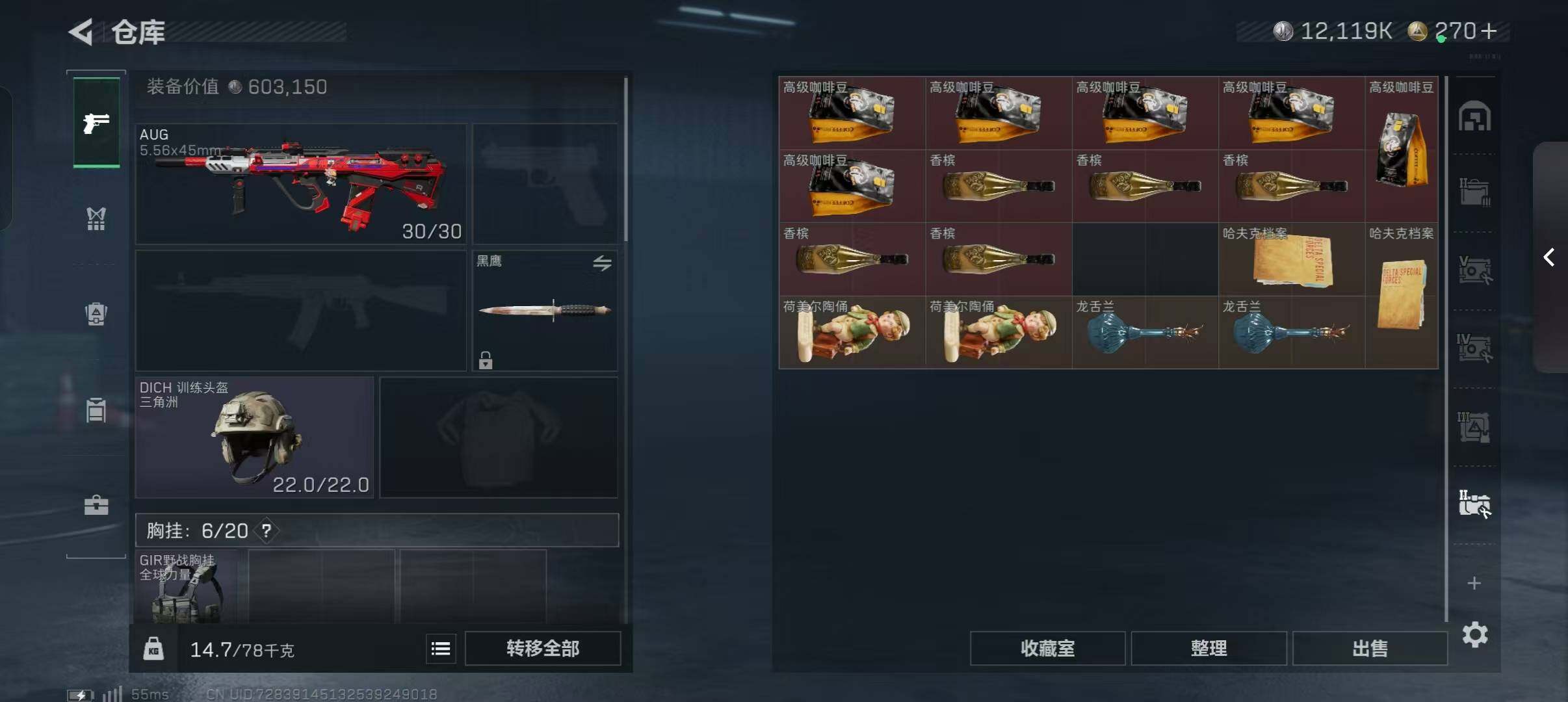This screenshot has height=702, width=1568.
Task: Click the swap arrows on 黑鹰 knife slot
Action: coord(602,263)
